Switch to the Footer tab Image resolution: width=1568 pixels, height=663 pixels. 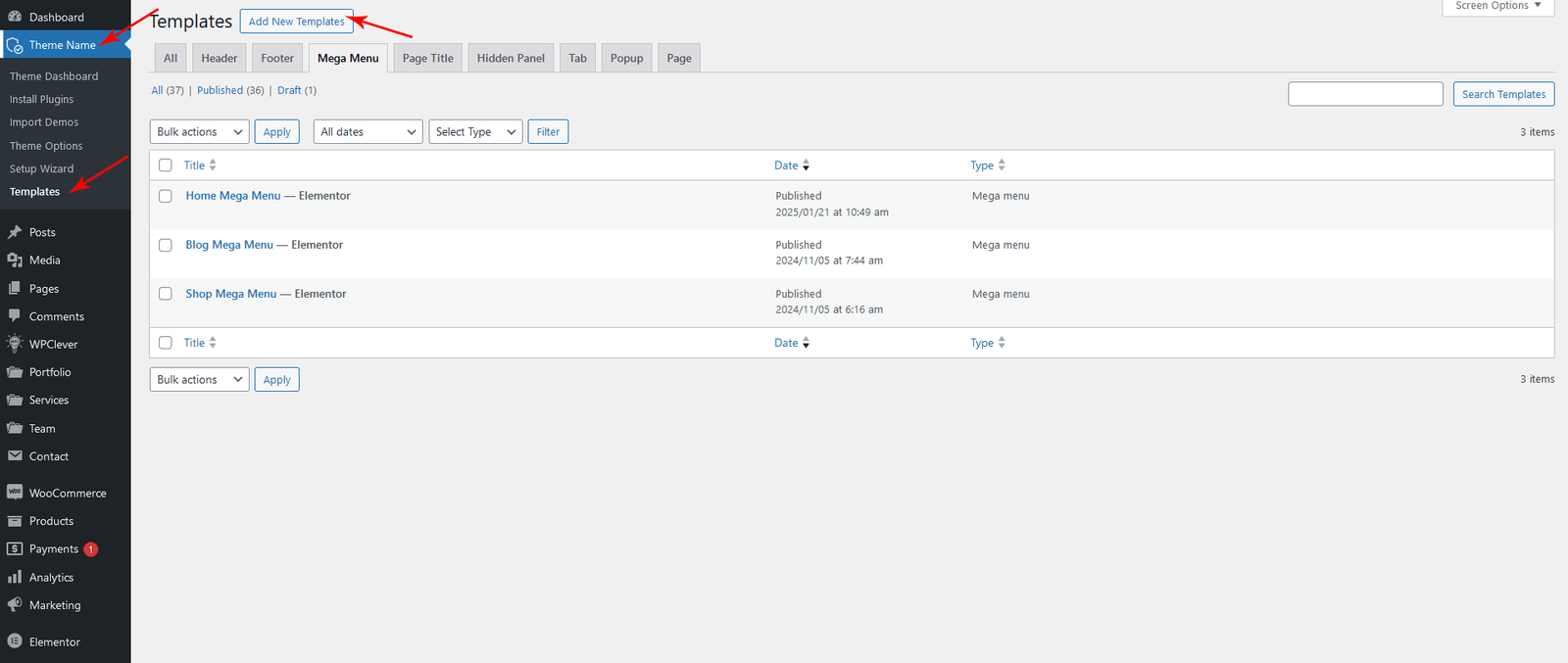coord(277,59)
